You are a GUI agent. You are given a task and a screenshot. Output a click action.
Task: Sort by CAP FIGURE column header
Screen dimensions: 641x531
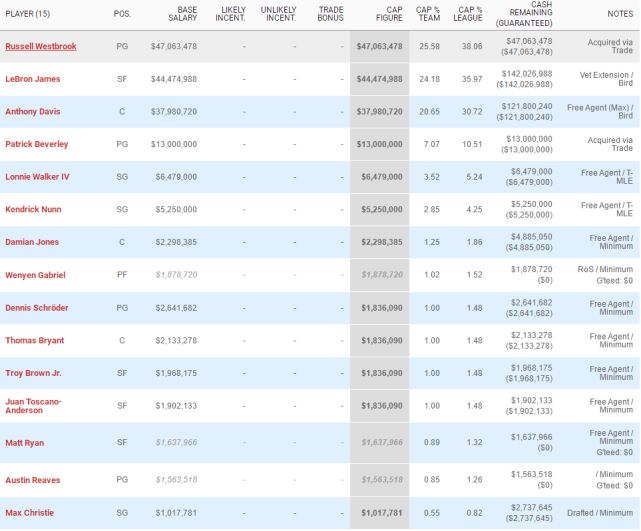coord(389,14)
